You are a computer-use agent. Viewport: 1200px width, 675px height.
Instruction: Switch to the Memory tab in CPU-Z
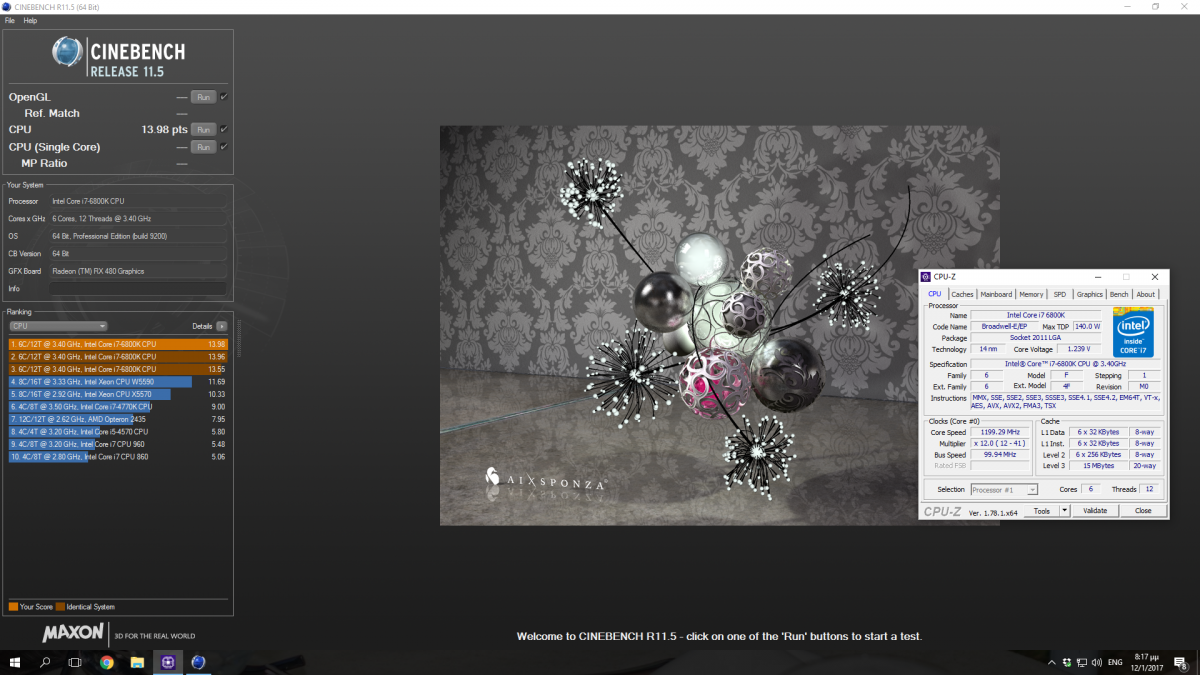(1031, 294)
